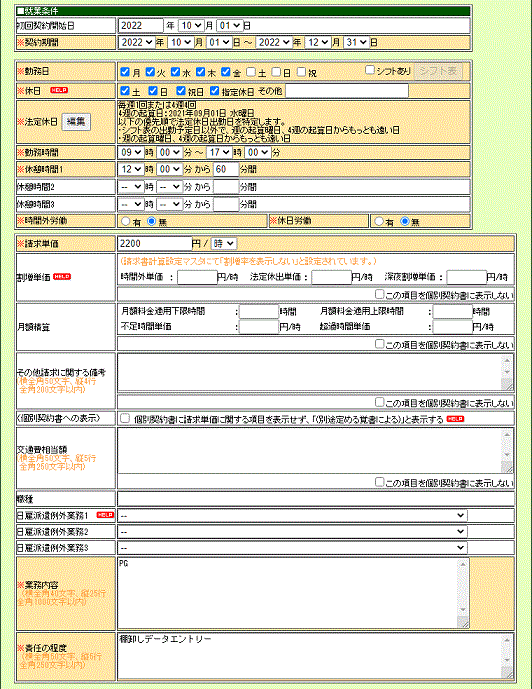The width and height of the screenshot is (532, 689).
Task: Open 勤務時間 start hour dropdown showing 09
Action: [131, 152]
